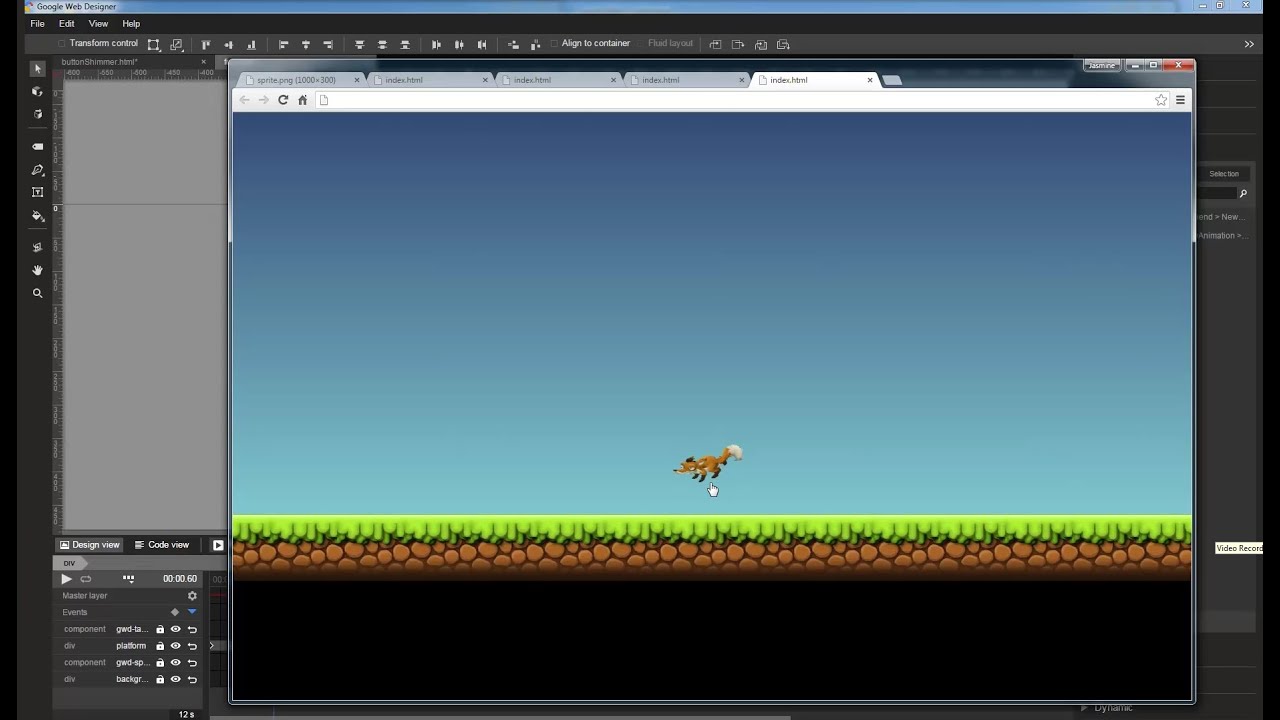1280x720 pixels.
Task: Open the Edit menu
Action: (67, 23)
